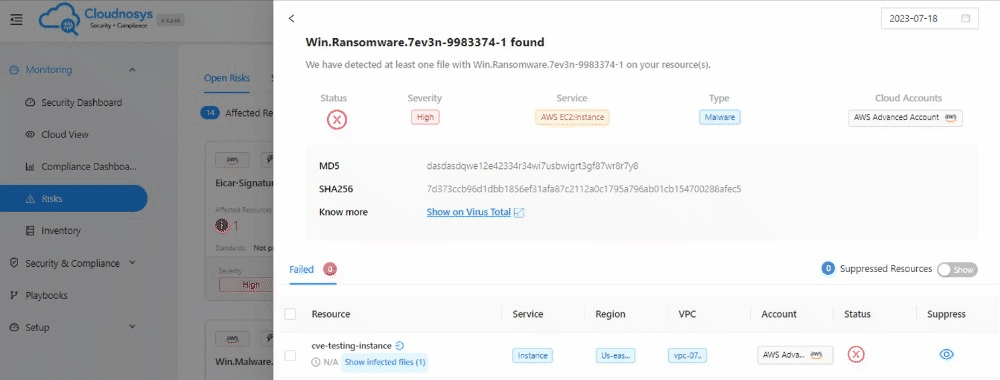Click the AWS badge on Win.Malware card
This screenshot has height=380, width=1000.
[x=232, y=338]
